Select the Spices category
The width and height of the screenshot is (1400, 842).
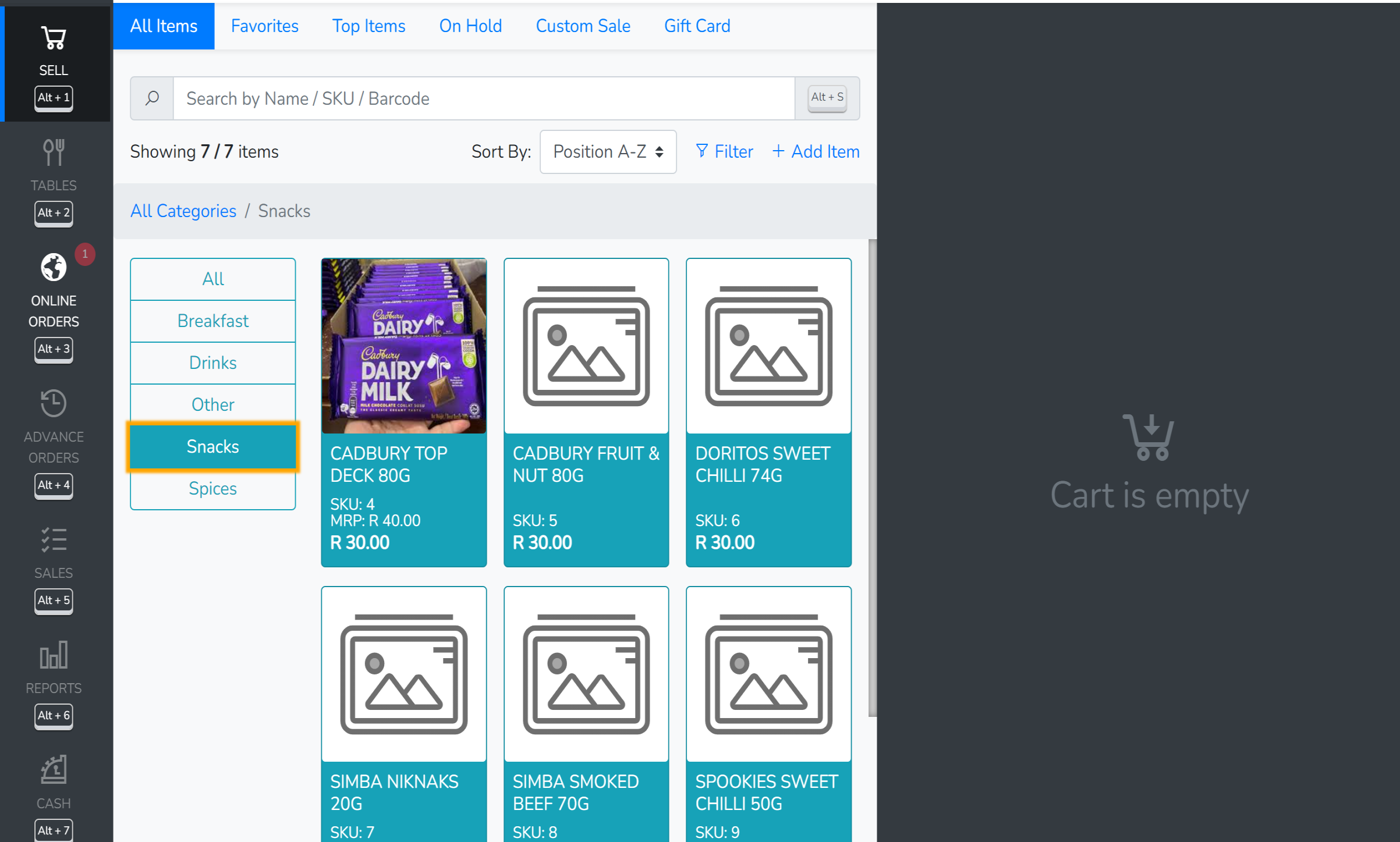tap(213, 489)
